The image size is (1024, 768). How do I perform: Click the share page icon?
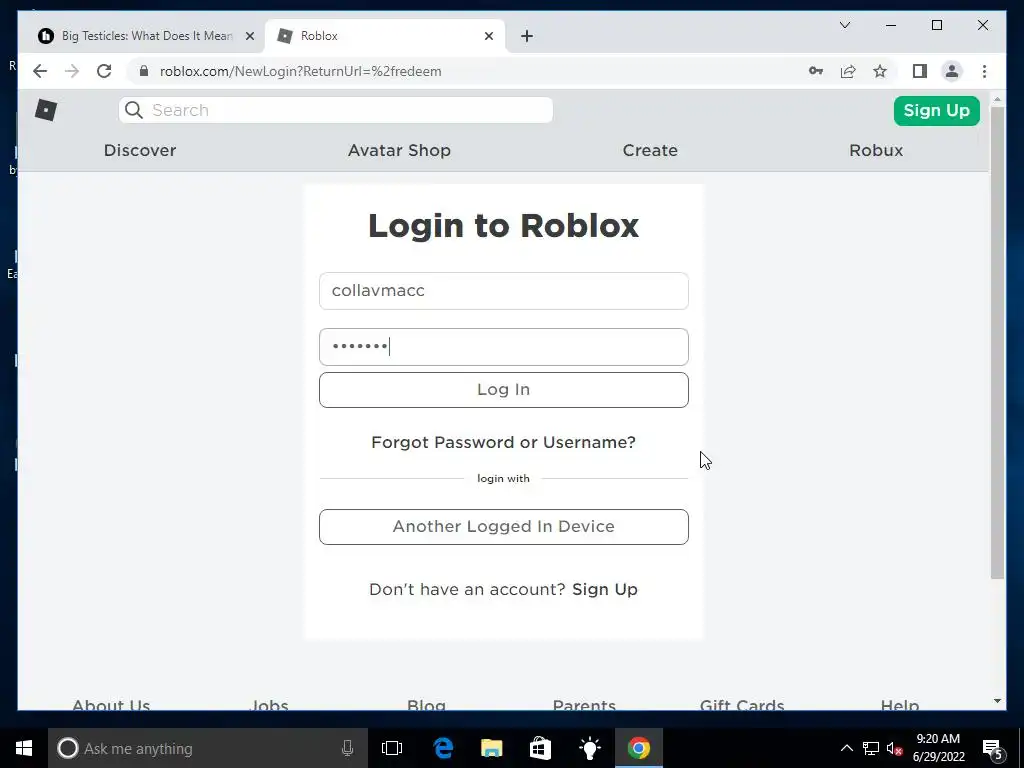pos(848,71)
